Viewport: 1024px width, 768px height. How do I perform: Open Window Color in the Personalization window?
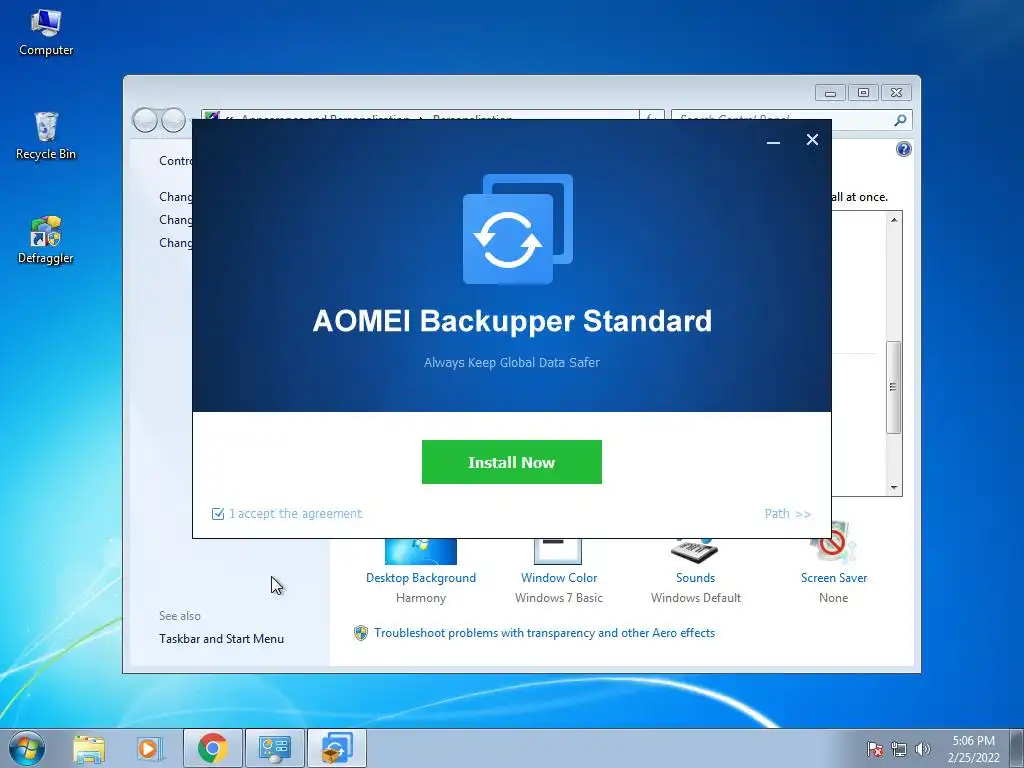[559, 577]
